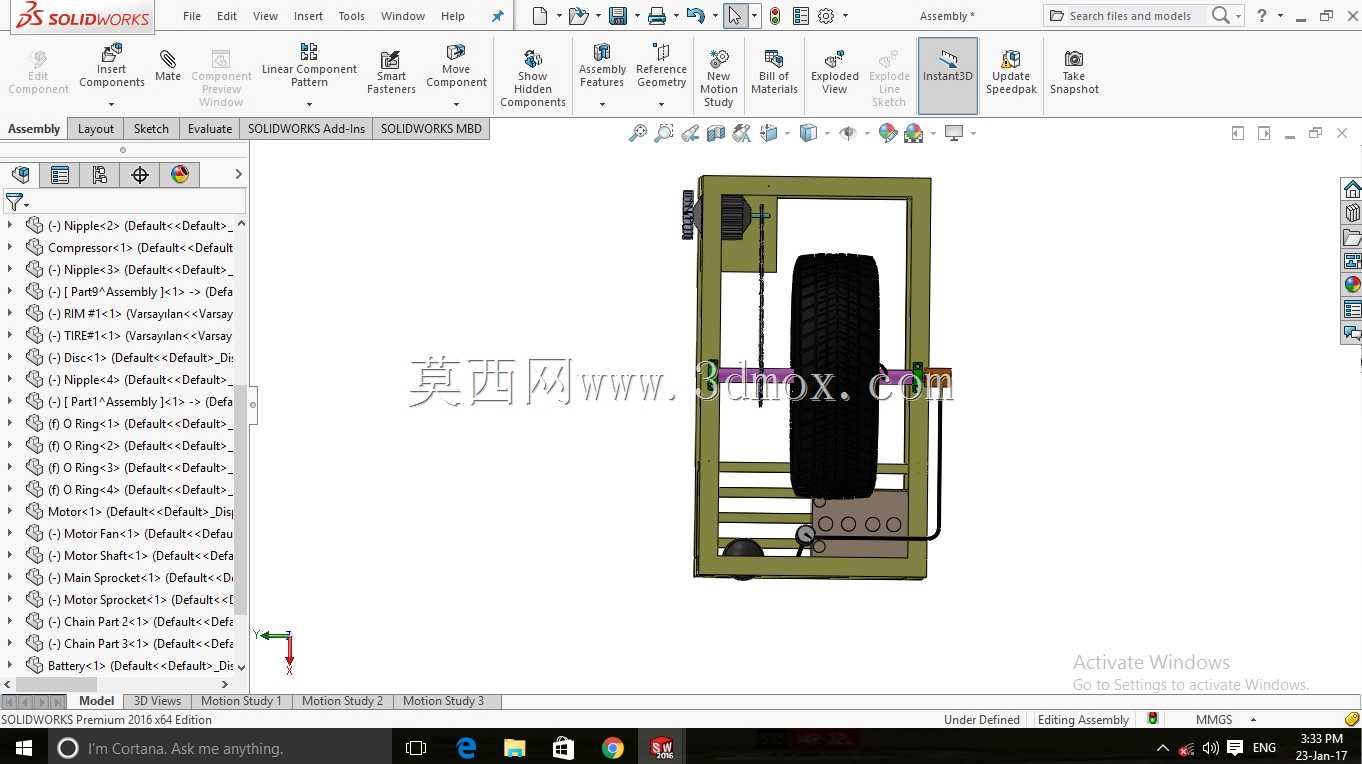
Task: Open SOLIDWORKS MBD tab
Action: pyautogui.click(x=431, y=129)
